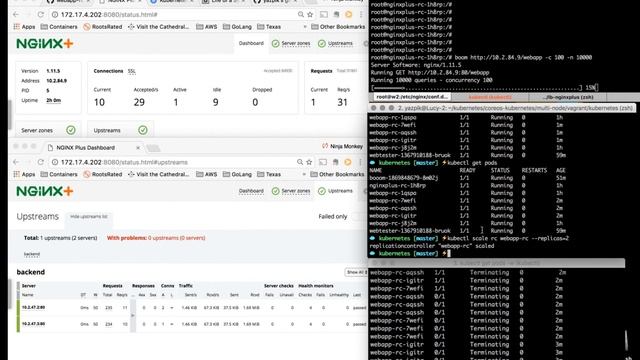The height and width of the screenshot is (360, 640).
Task: Open the Apps shortcut in the upper bookmarks bar
Action: [x=24, y=27]
